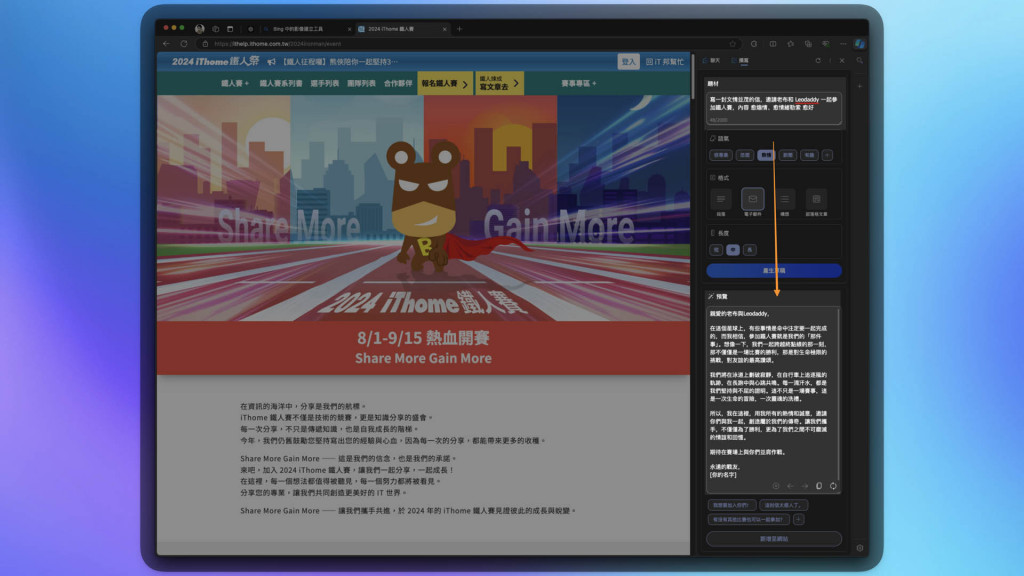The image size is (1024, 576).
Task: Click the plus icon on the sidebar rail
Action: pos(859,86)
